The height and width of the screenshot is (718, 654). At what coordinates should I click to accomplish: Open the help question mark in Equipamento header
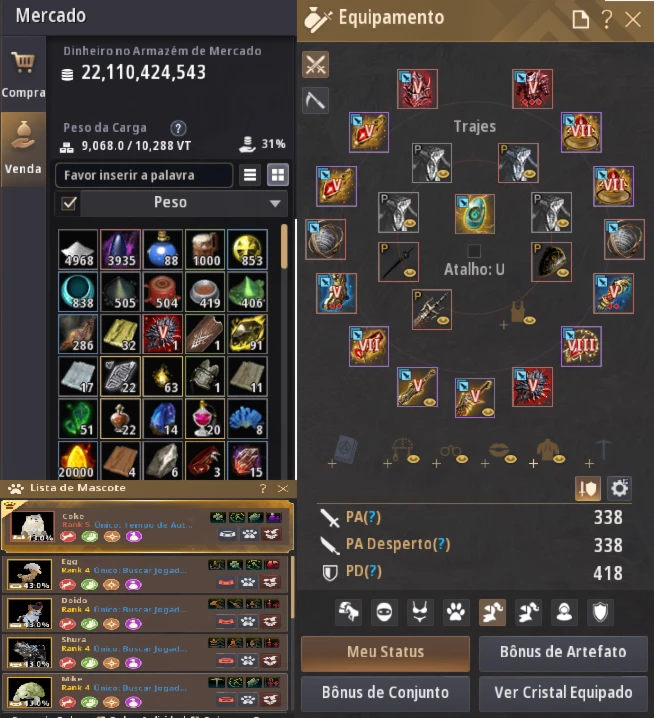coord(607,19)
